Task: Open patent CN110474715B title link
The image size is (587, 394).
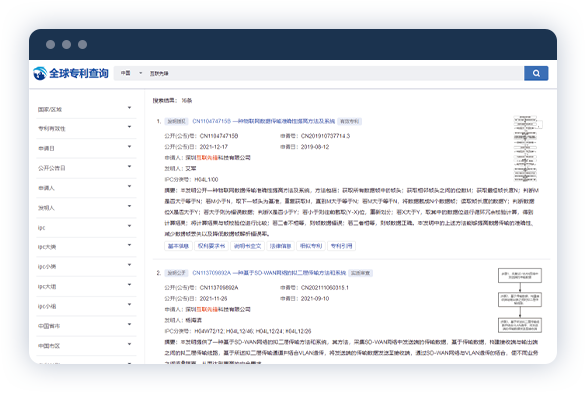Action: [x=264, y=121]
